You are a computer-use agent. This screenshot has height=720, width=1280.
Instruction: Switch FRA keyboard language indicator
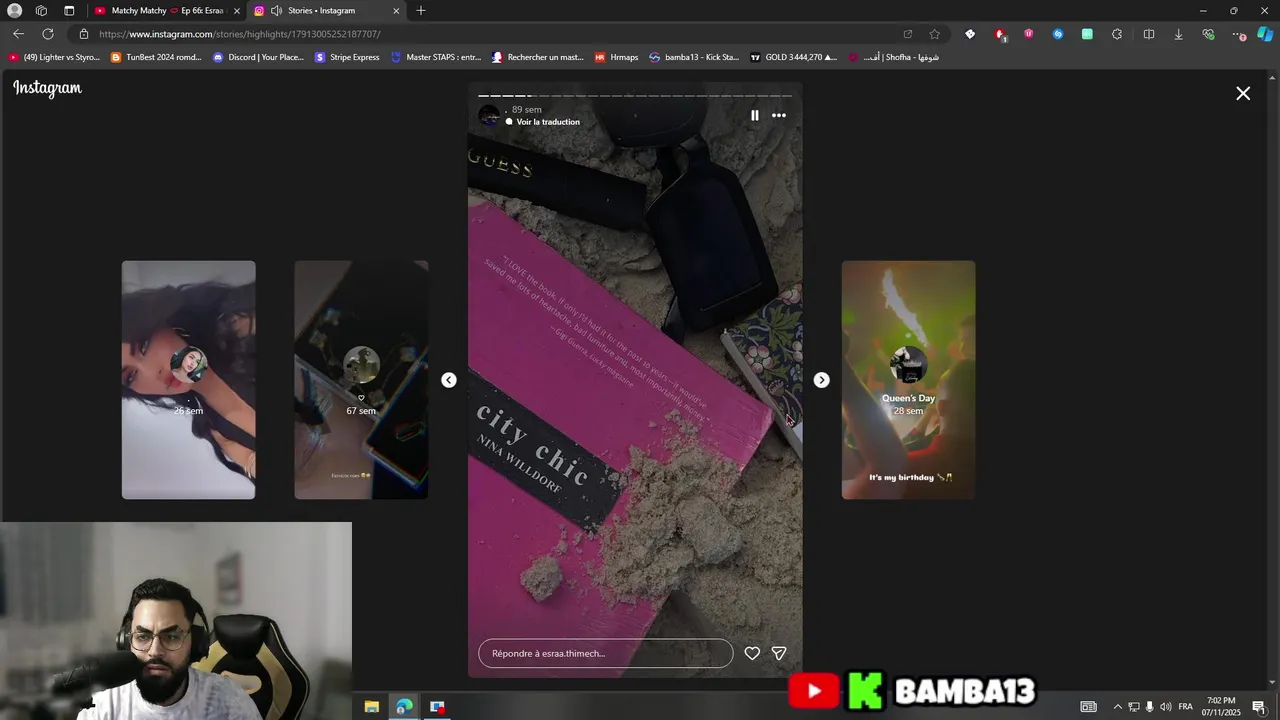pyautogui.click(x=1185, y=707)
